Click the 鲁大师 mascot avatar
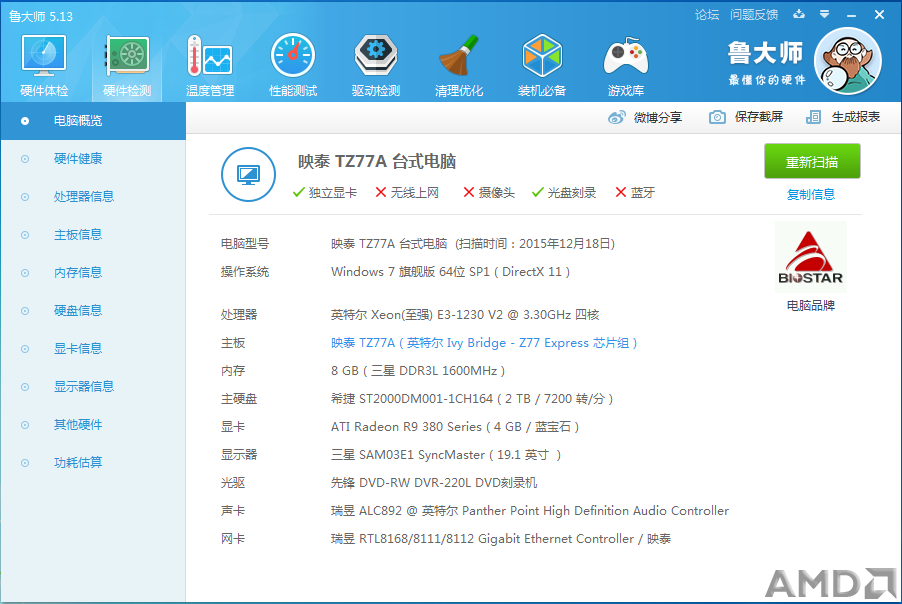This screenshot has width=902, height=604. (848, 61)
